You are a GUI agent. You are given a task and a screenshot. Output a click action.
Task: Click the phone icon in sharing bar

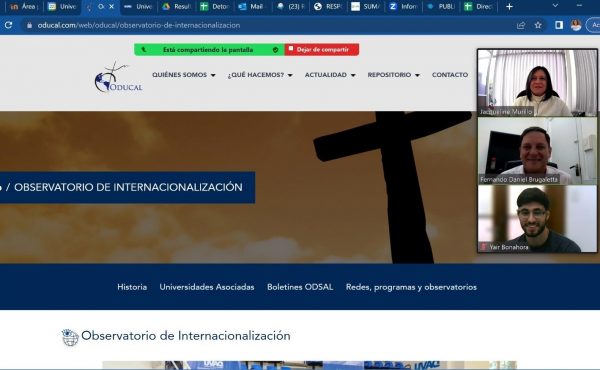pos(144,50)
